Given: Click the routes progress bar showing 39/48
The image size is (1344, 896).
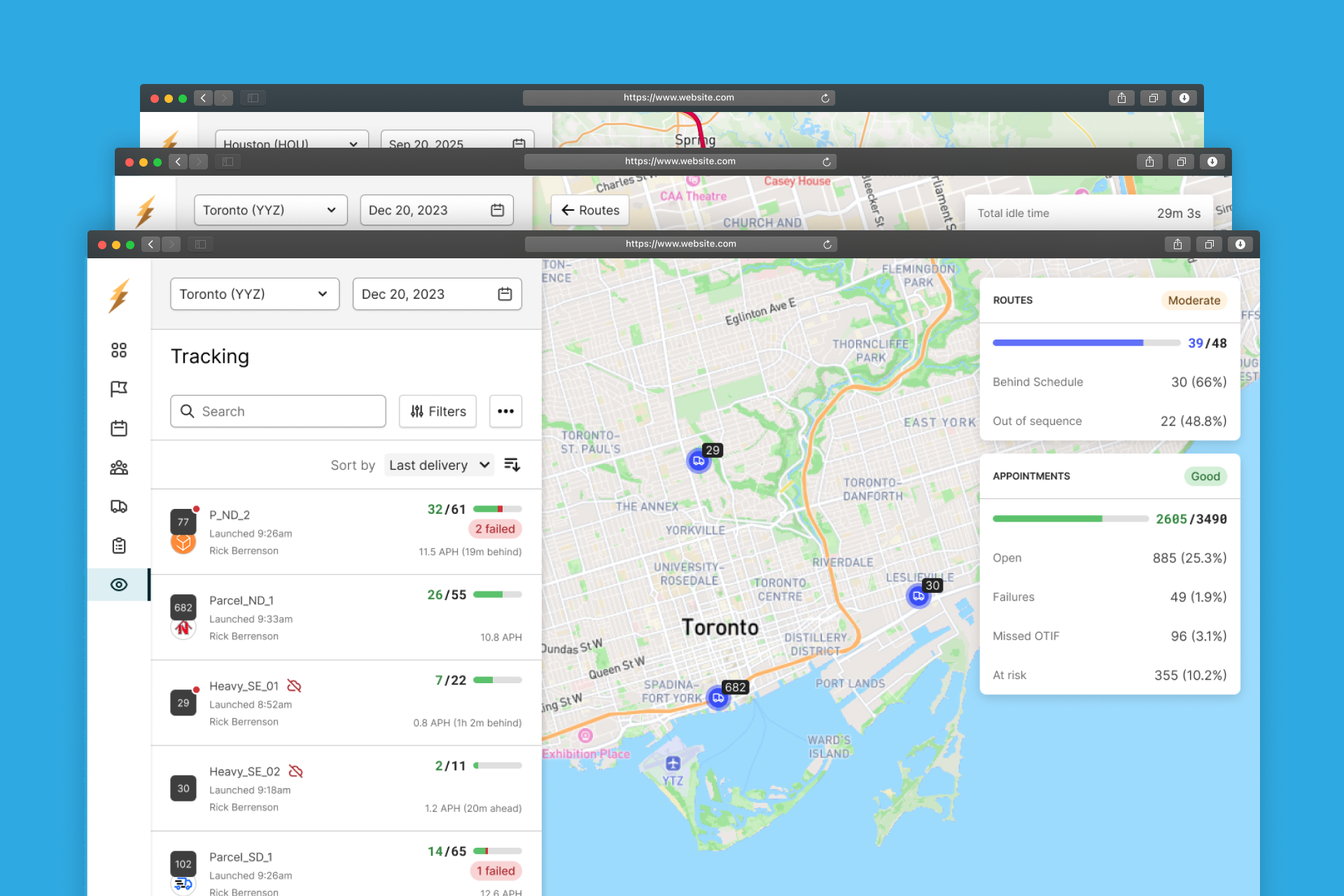Looking at the screenshot, I should click(x=1086, y=343).
